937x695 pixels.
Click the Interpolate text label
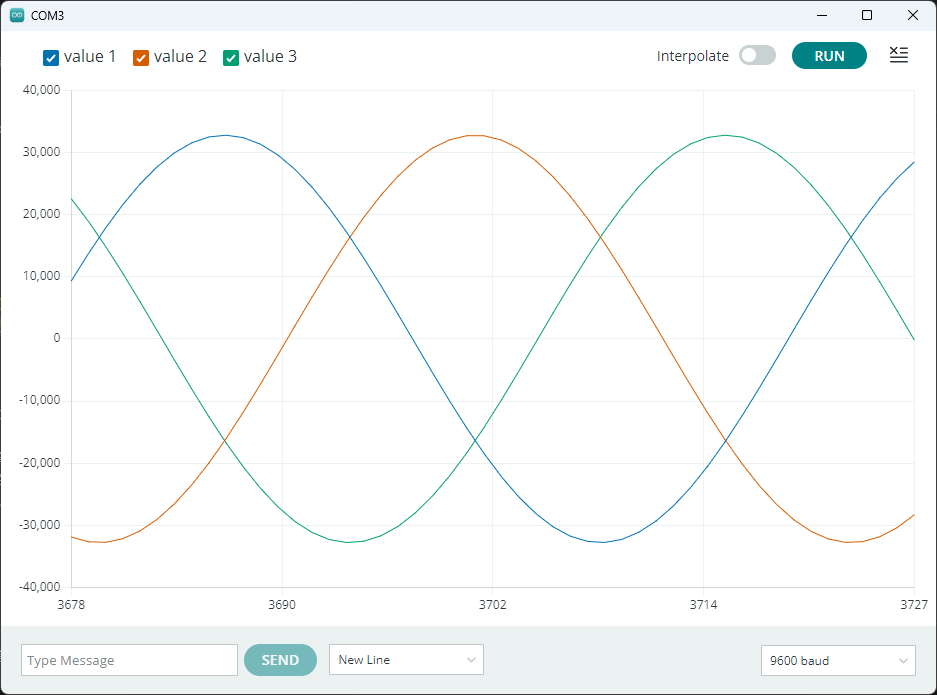pyautogui.click(x=692, y=56)
